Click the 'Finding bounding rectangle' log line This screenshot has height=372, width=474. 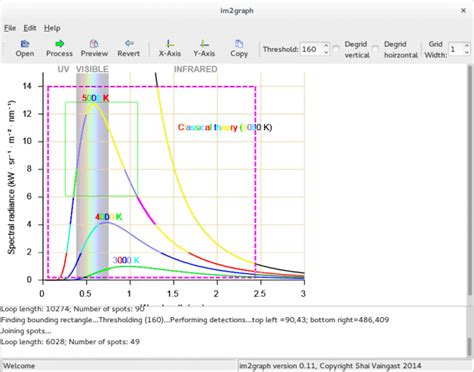(195, 320)
